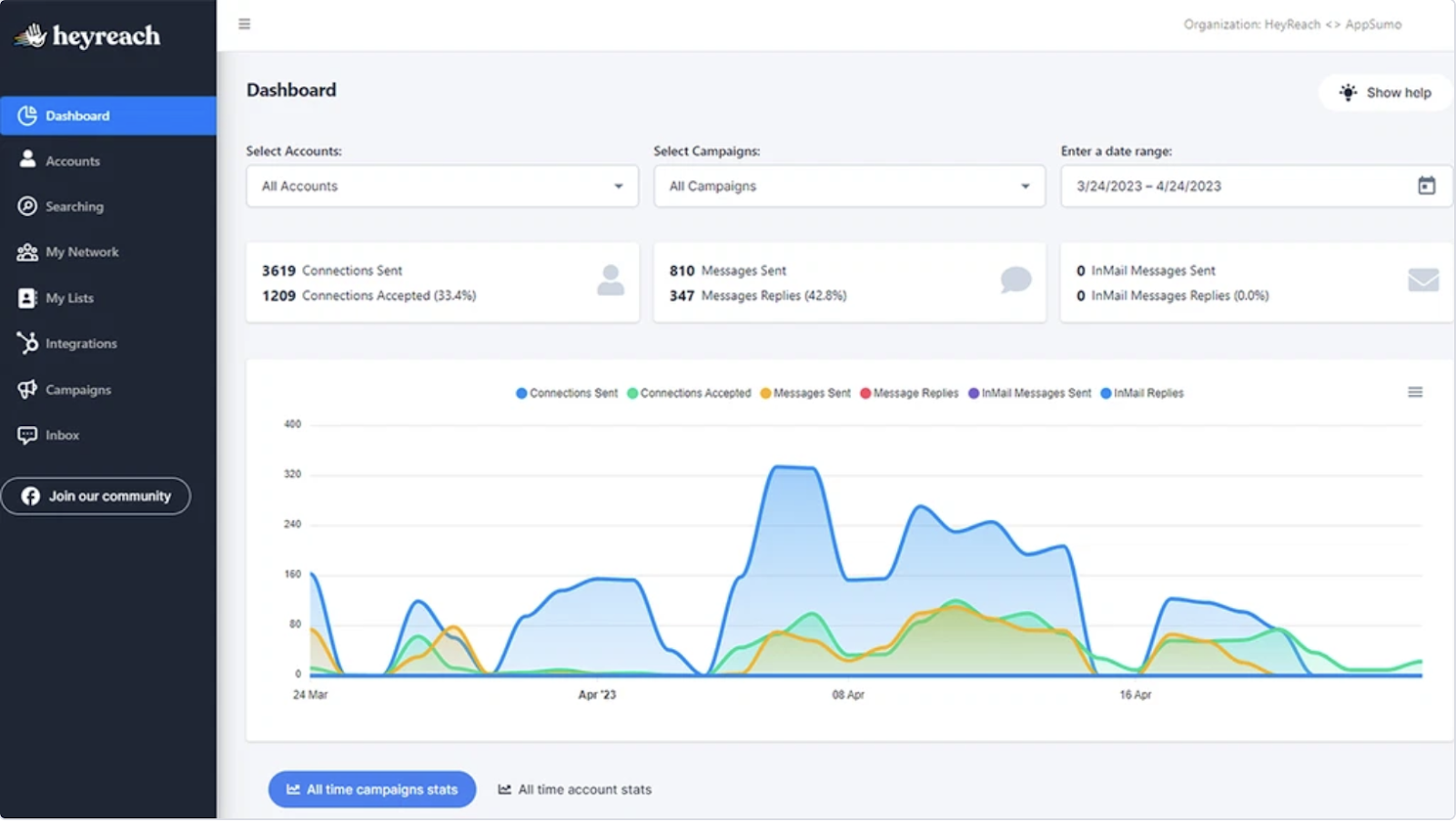Open the sidebar hamburger menu
This screenshot has height=822, width=1456.
[x=244, y=24]
